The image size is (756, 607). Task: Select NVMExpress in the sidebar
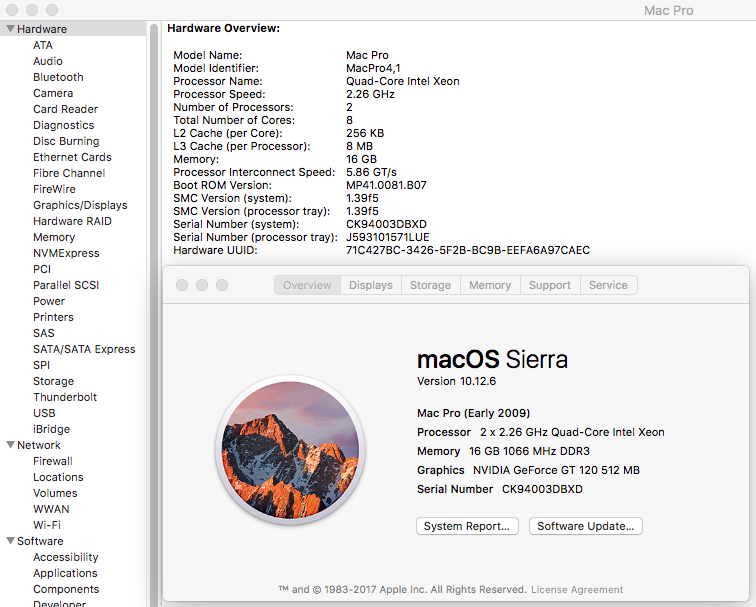coord(66,253)
